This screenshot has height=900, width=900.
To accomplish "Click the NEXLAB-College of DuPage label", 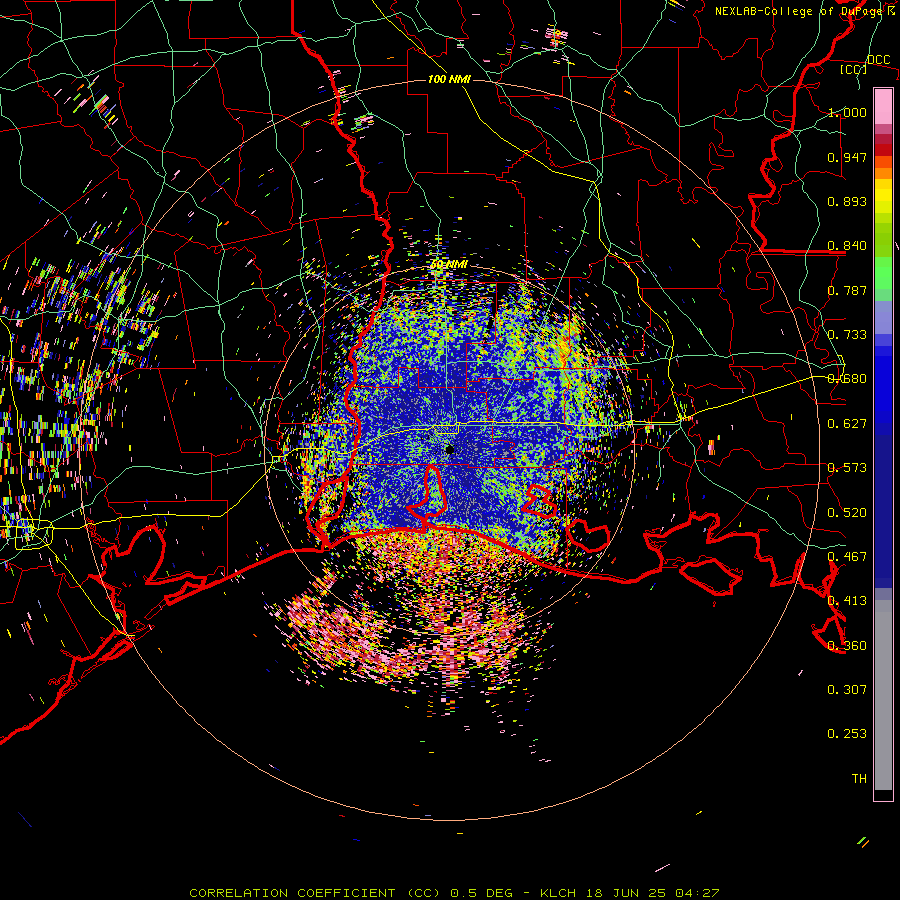I will tap(798, 11).
